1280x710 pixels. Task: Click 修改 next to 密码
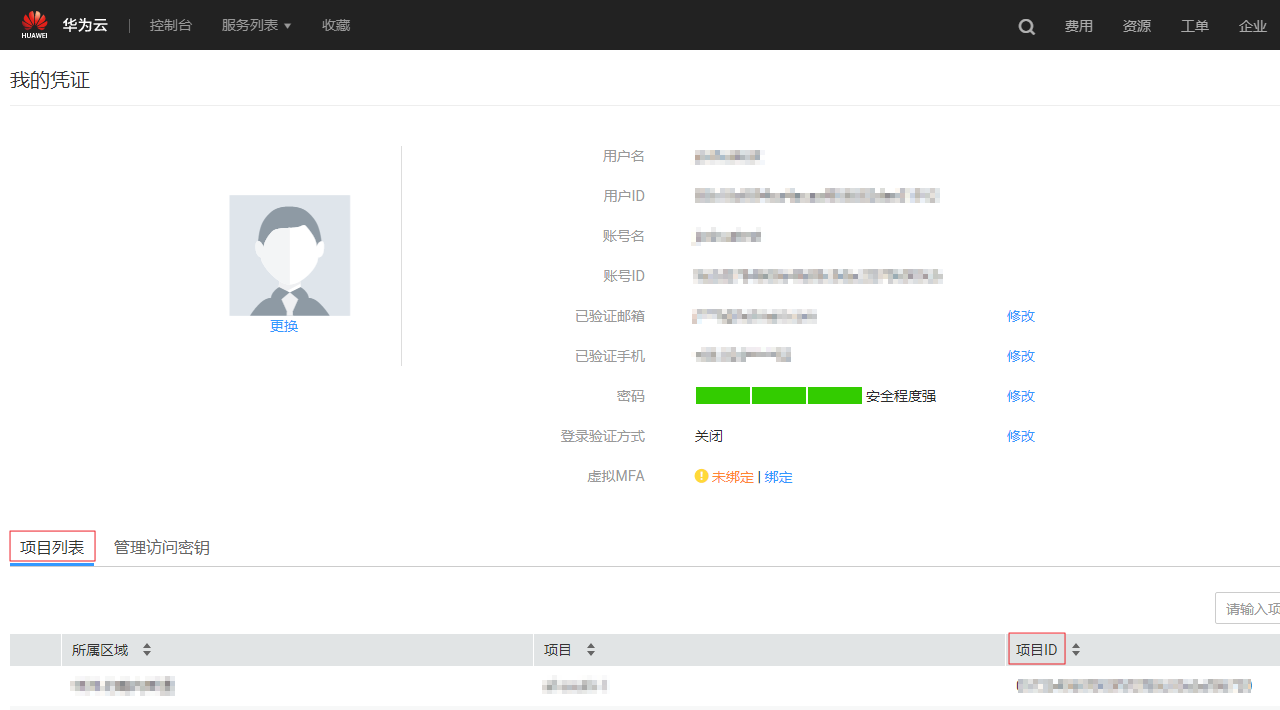click(1021, 396)
